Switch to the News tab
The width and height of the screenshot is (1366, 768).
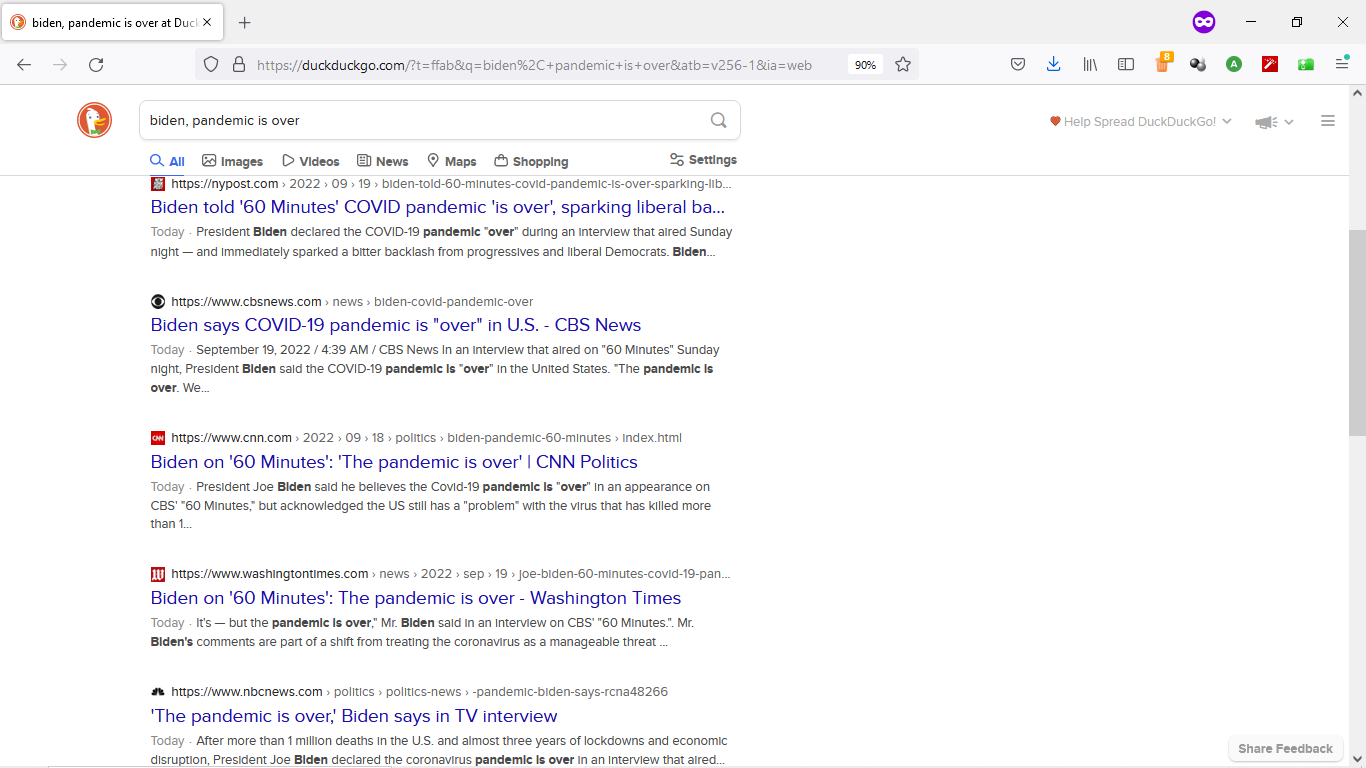382,161
